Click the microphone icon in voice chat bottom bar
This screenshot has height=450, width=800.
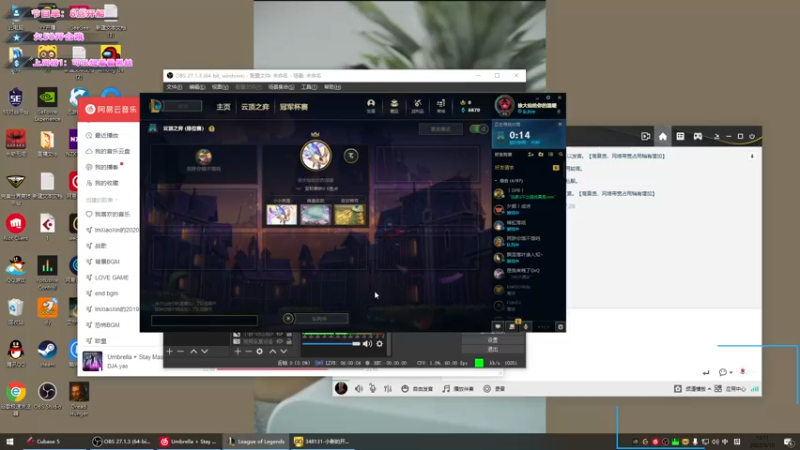373,389
